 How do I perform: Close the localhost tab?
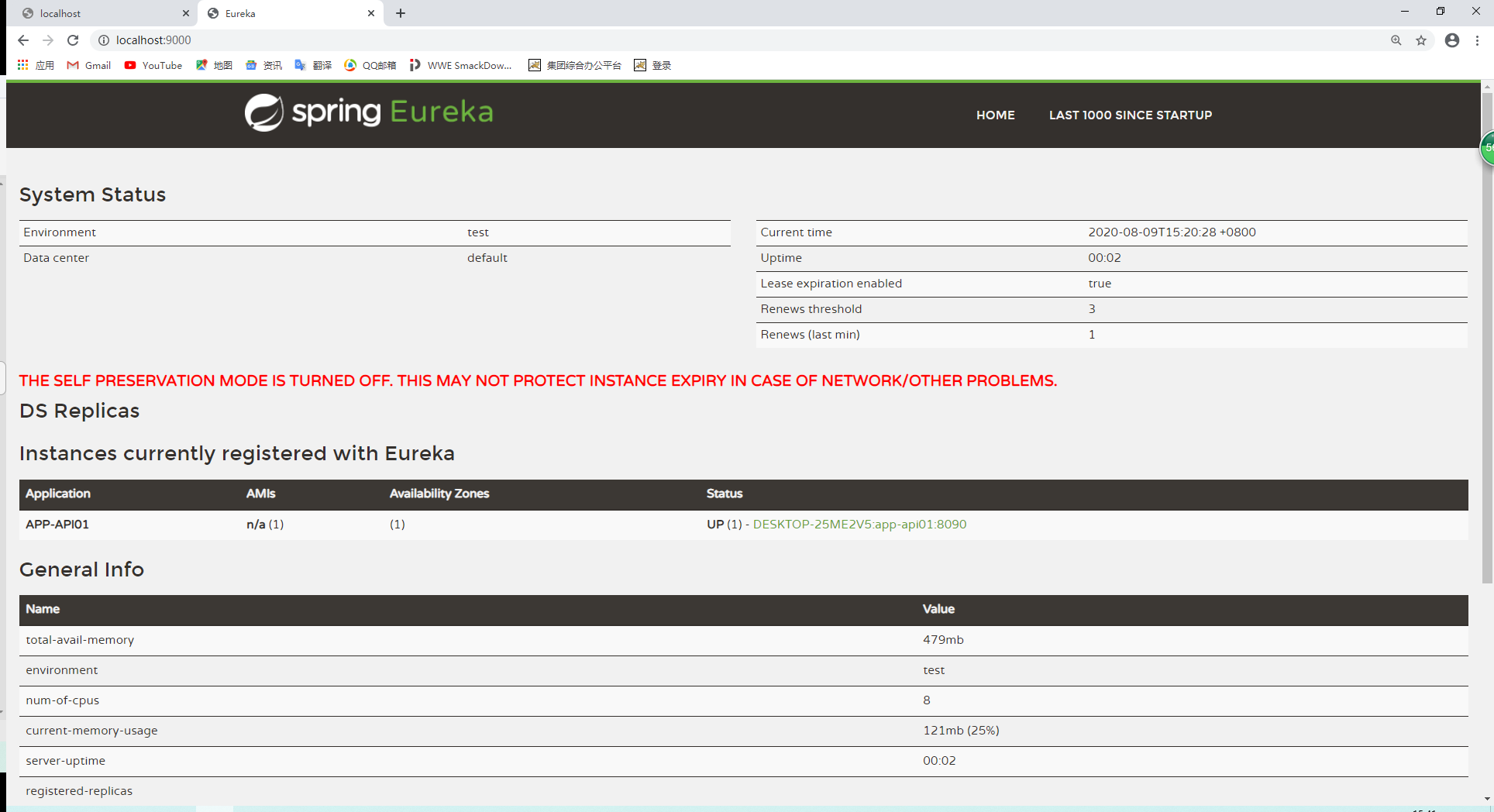tap(185, 13)
